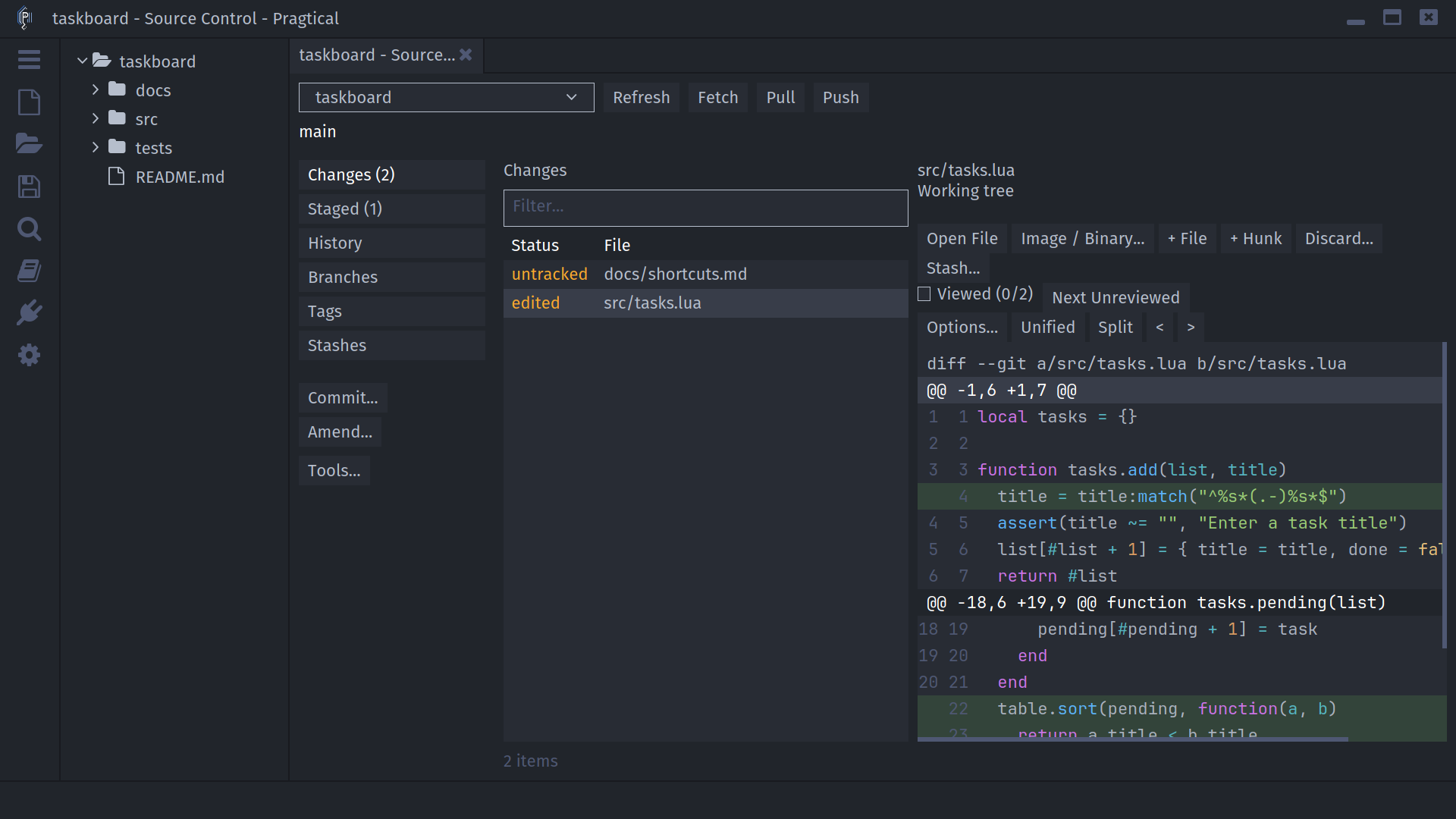Image resolution: width=1456 pixels, height=819 pixels.
Task: Open the Tools... button
Action: (334, 470)
